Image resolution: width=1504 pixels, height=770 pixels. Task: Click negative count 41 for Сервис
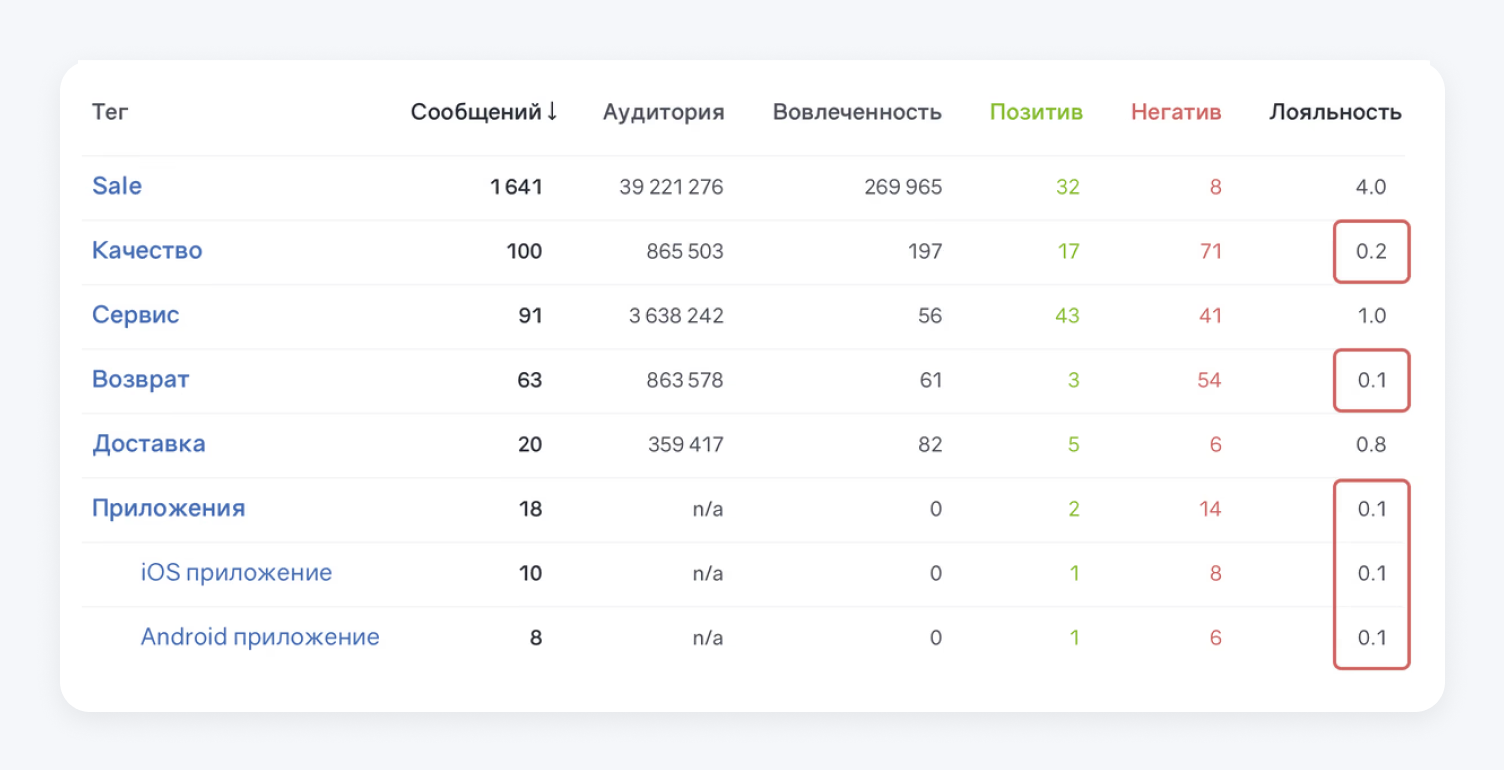point(1210,316)
